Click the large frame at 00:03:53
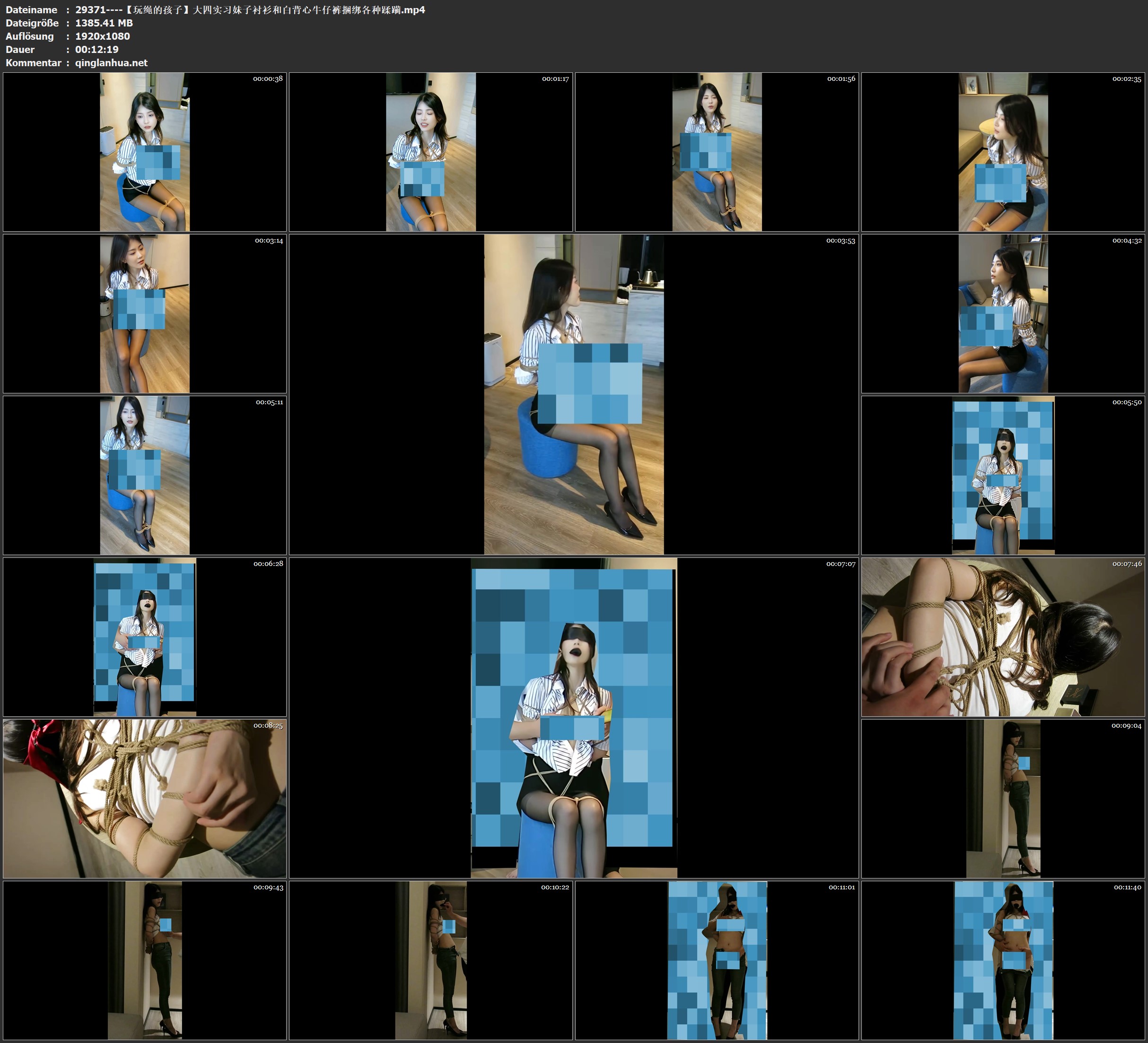 [x=573, y=394]
